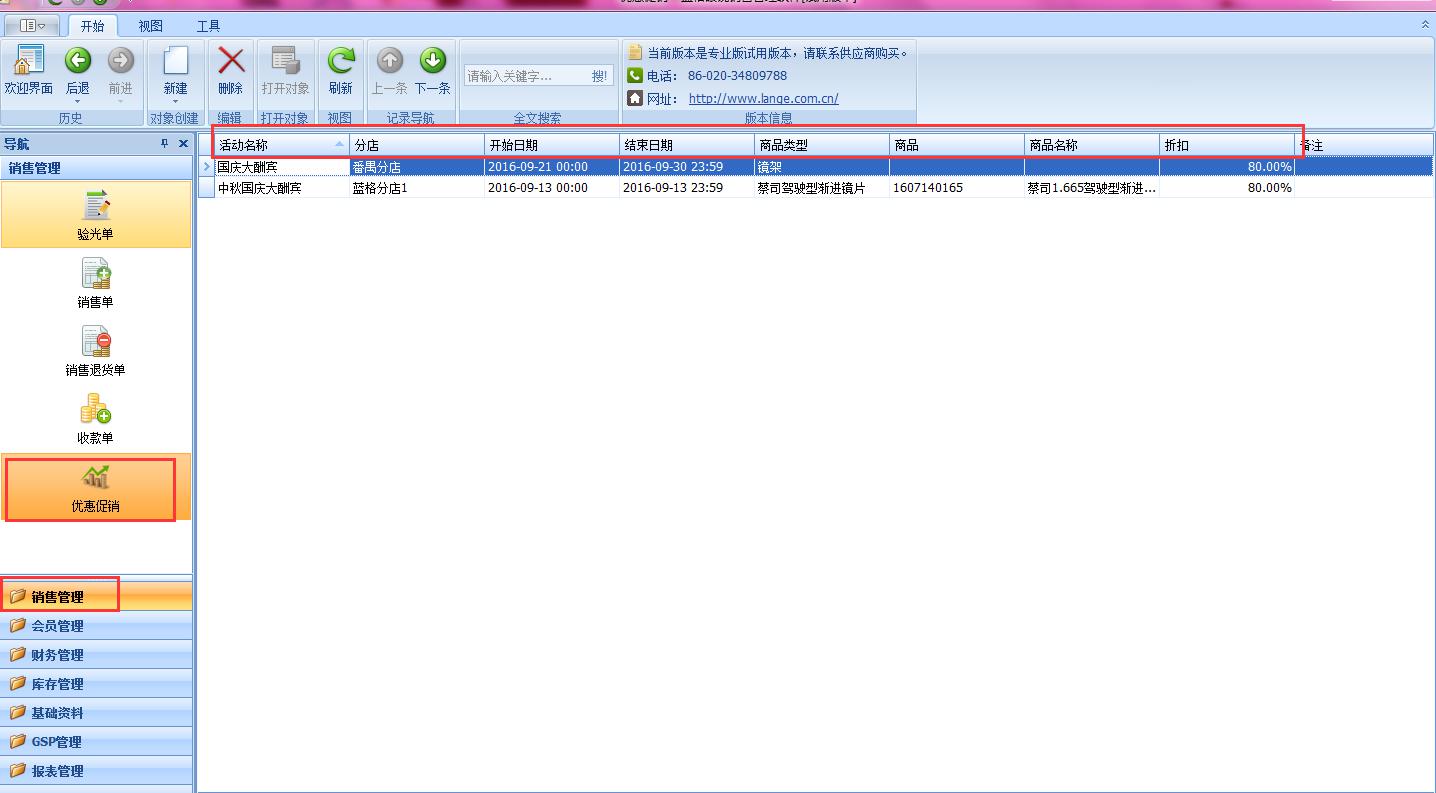Image resolution: width=1436 pixels, height=793 pixels.
Task: Open the 销售单 sales order icon
Action: pos(95,282)
